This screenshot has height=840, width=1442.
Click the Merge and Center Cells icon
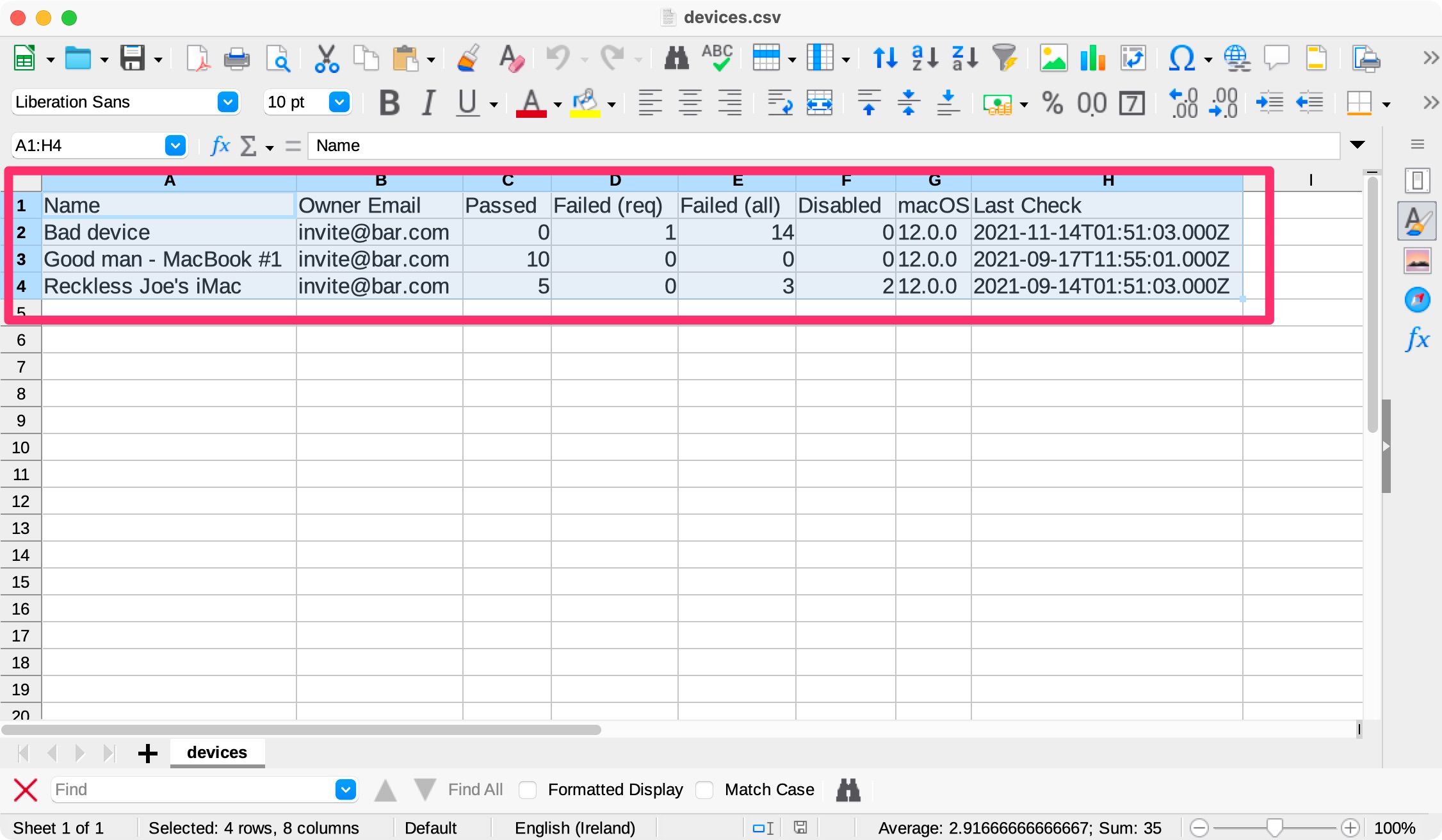[820, 102]
